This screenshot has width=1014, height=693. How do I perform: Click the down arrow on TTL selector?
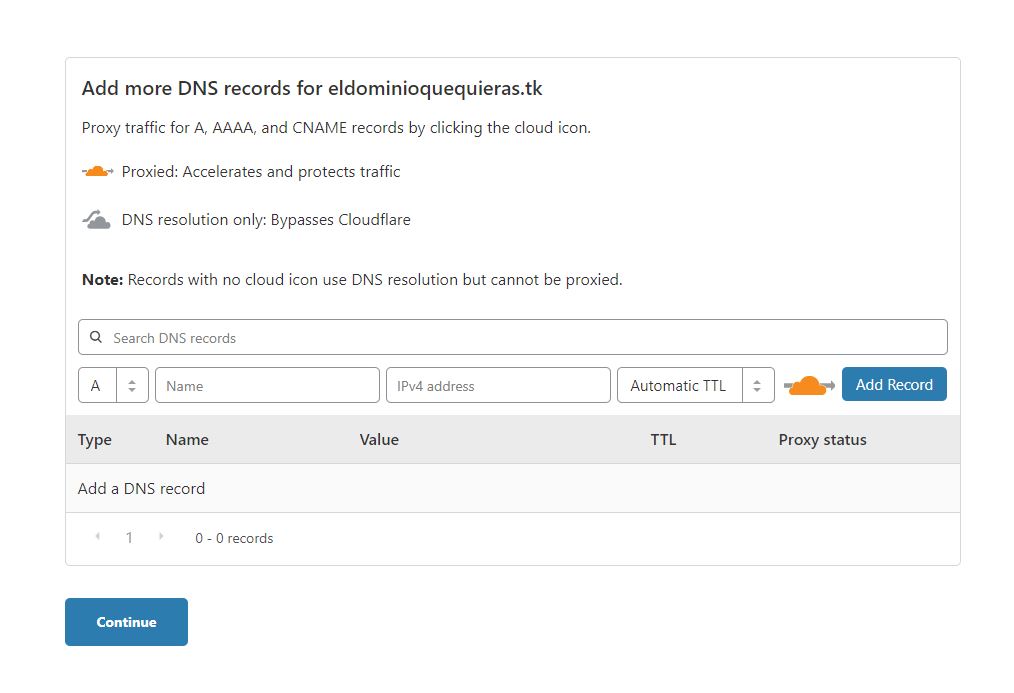click(758, 390)
